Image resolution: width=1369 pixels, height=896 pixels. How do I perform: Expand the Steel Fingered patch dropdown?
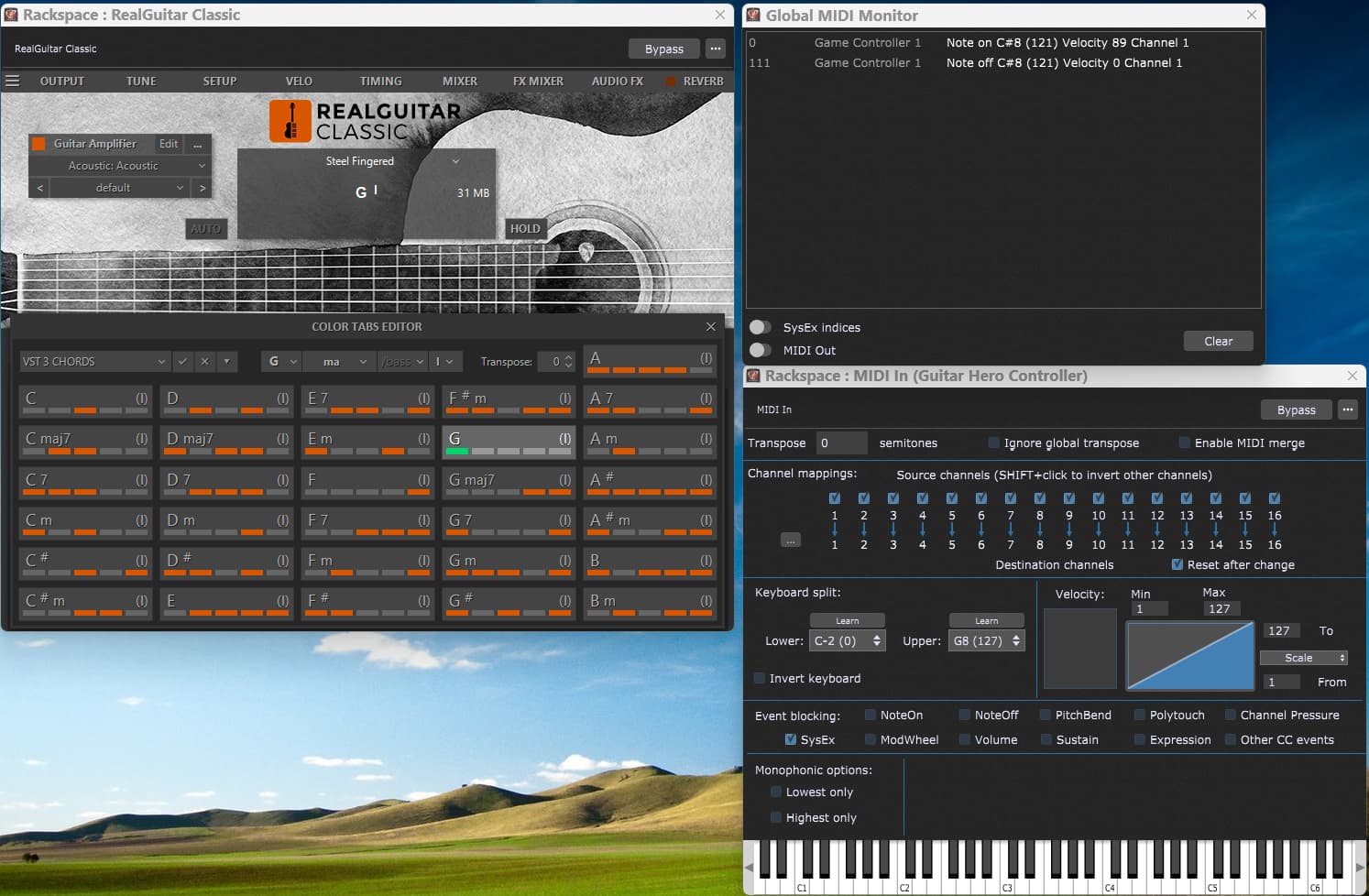[x=455, y=161]
